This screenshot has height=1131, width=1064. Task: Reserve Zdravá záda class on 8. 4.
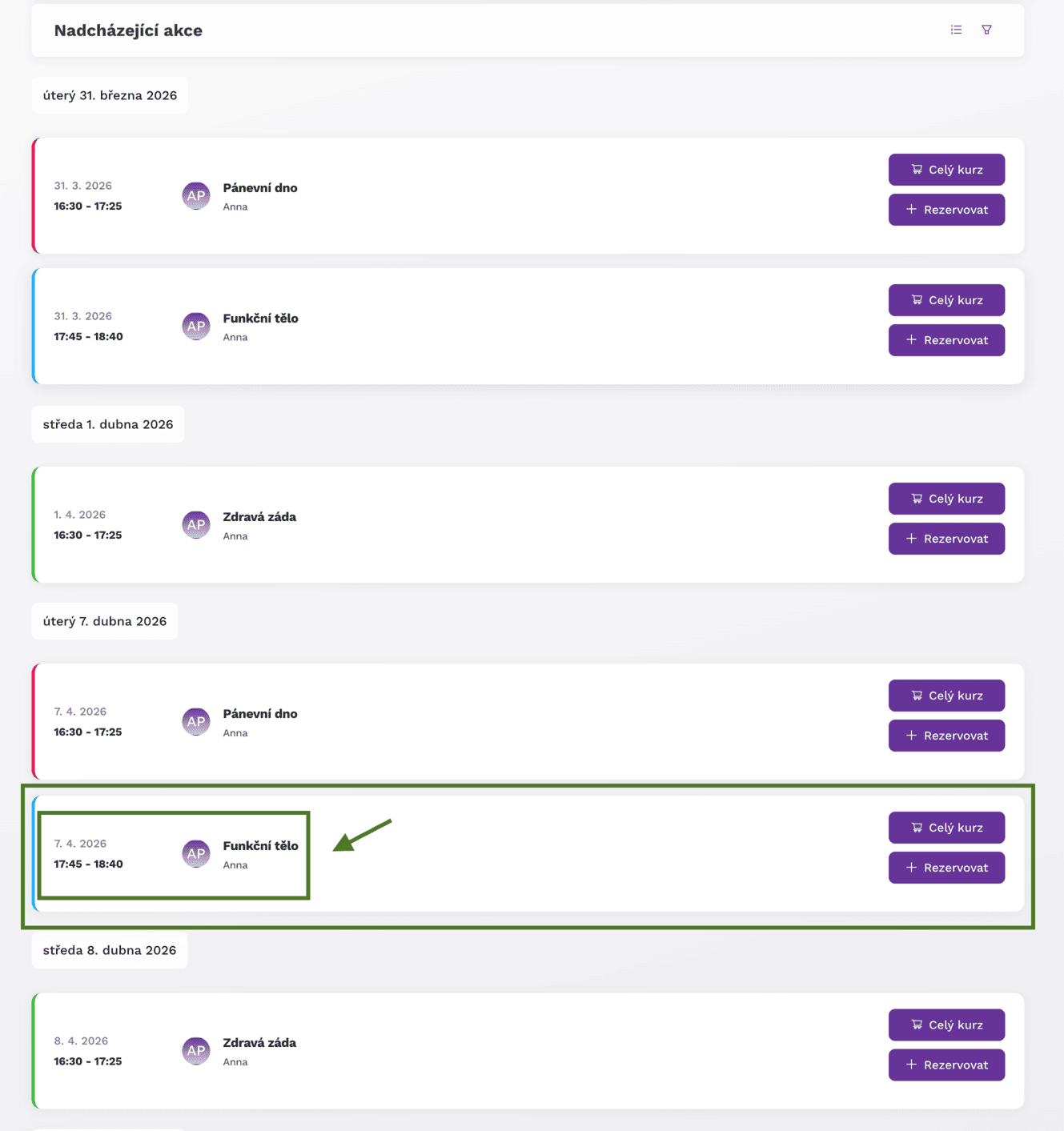946,1065
